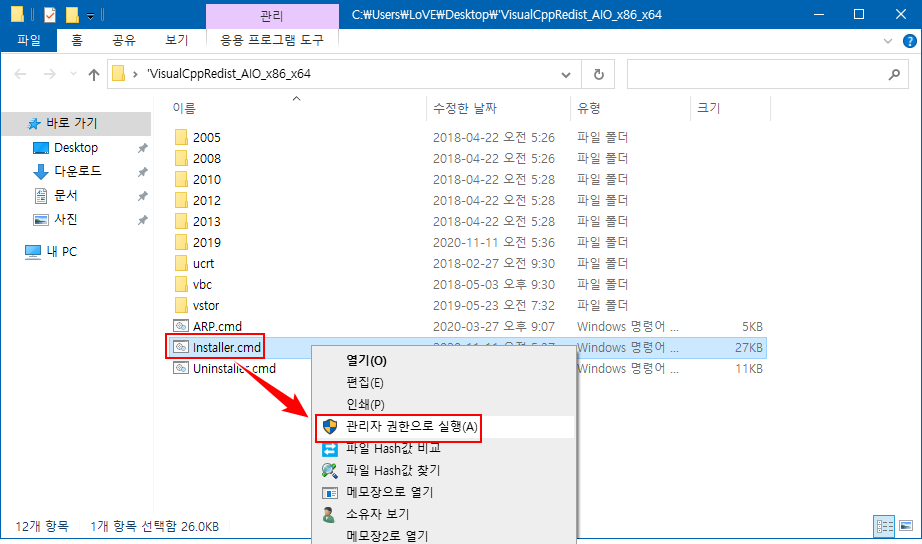Click the pin icon beside 문서

[x=142, y=196]
